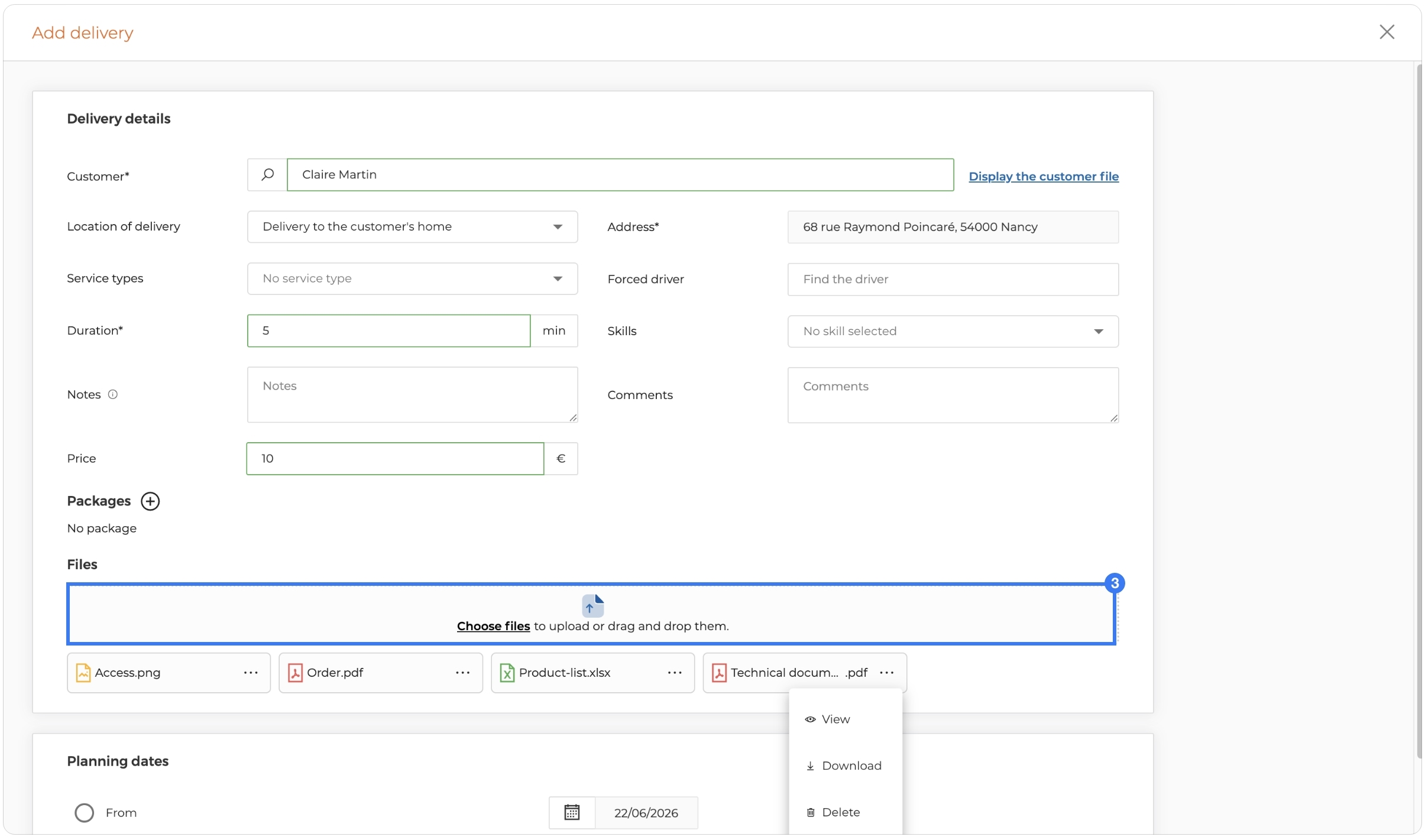Click the Technical document pdf icon
This screenshot has width=1425, height=840.
click(719, 673)
